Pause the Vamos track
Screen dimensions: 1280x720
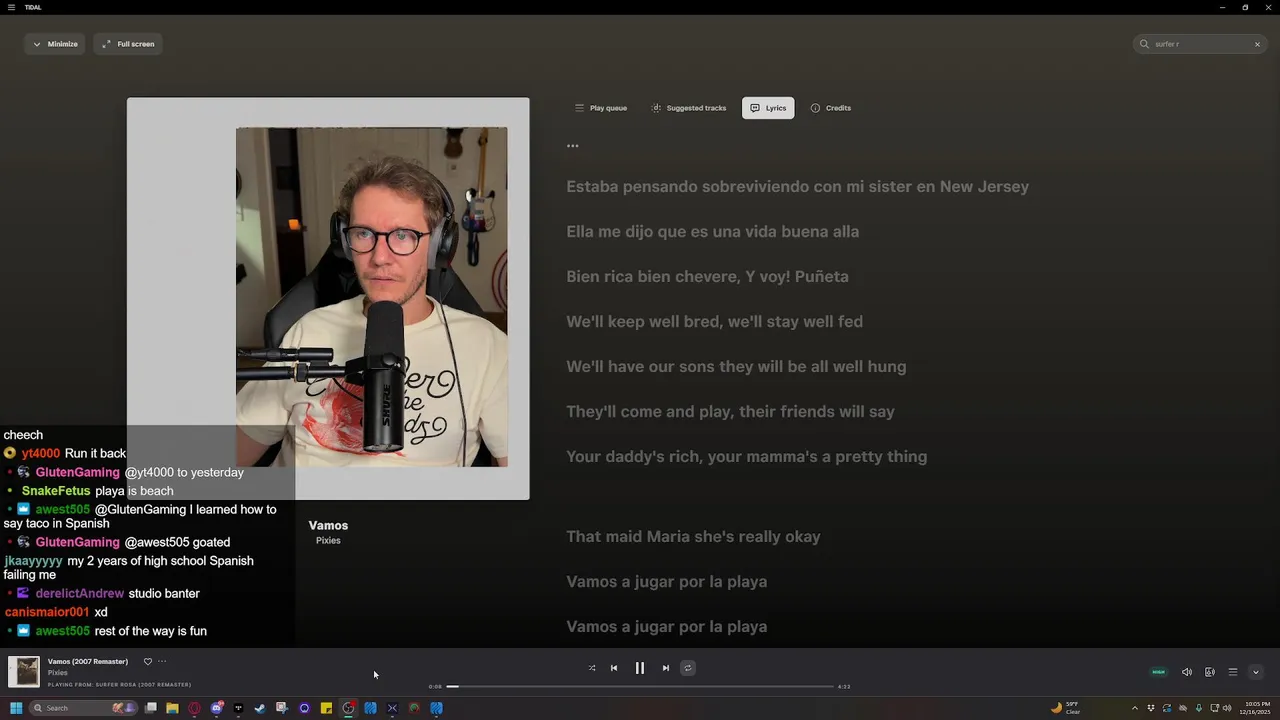pyautogui.click(x=640, y=668)
